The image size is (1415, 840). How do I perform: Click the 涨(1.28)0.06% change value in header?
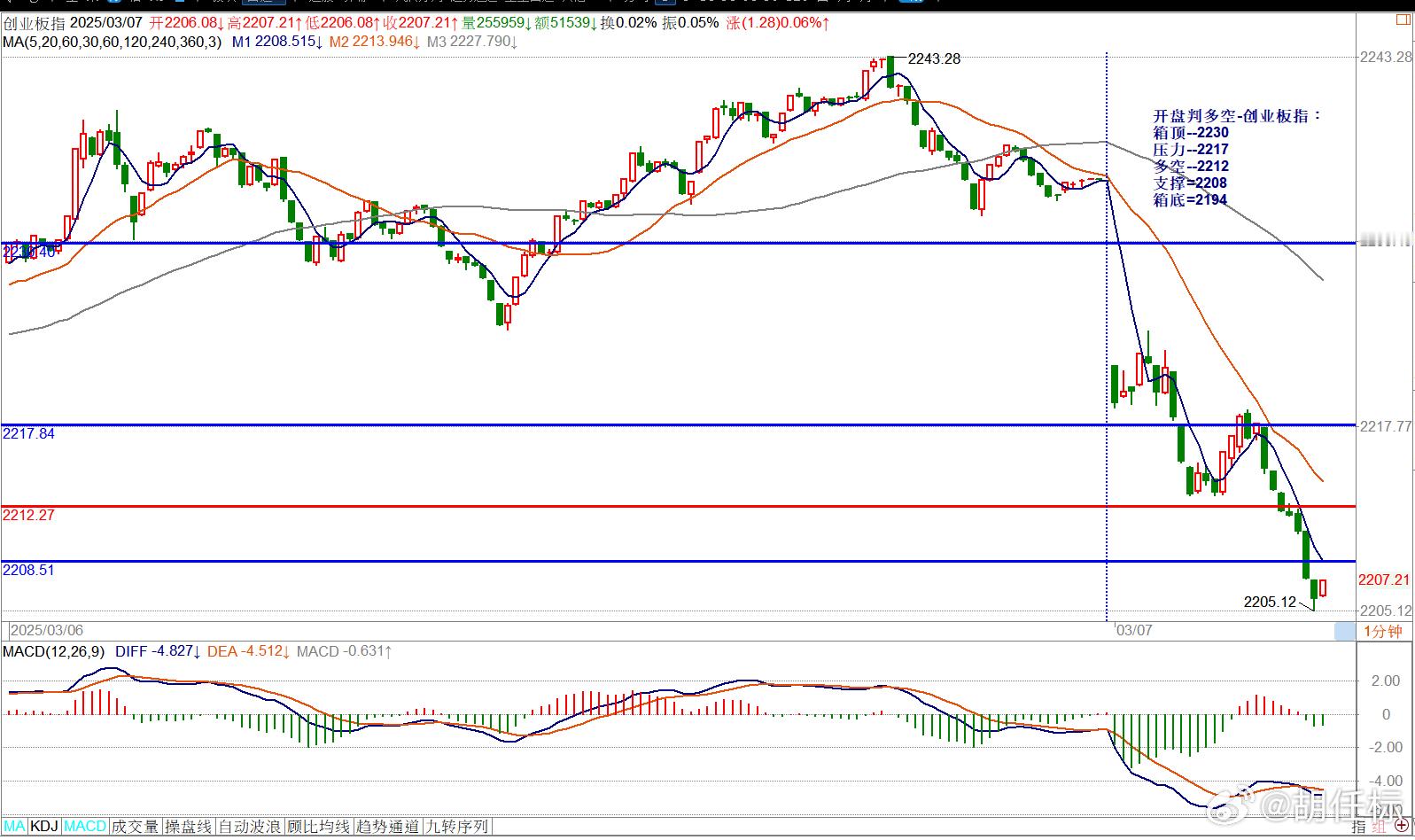click(x=779, y=23)
